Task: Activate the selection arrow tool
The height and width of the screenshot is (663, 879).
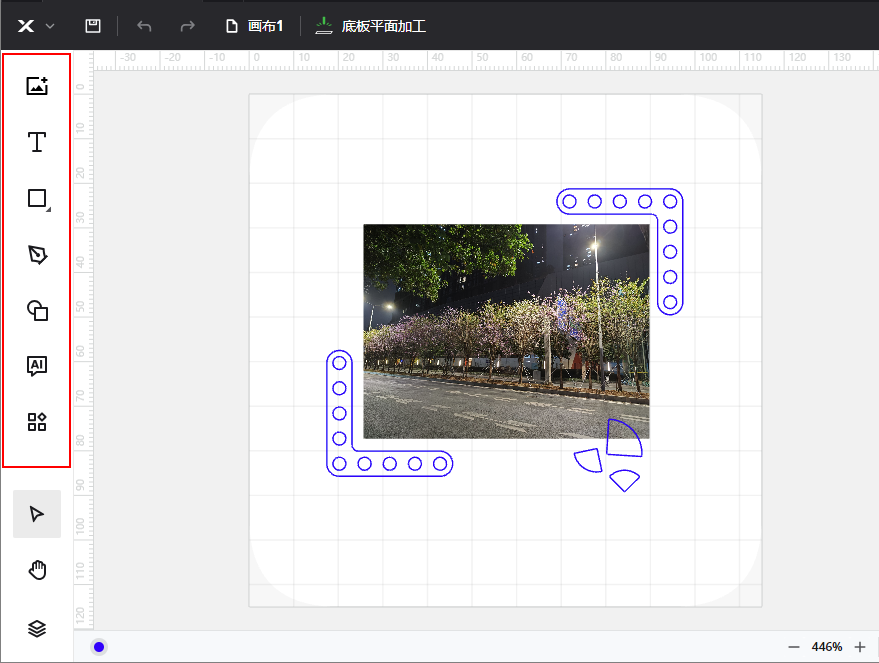Action: click(37, 514)
